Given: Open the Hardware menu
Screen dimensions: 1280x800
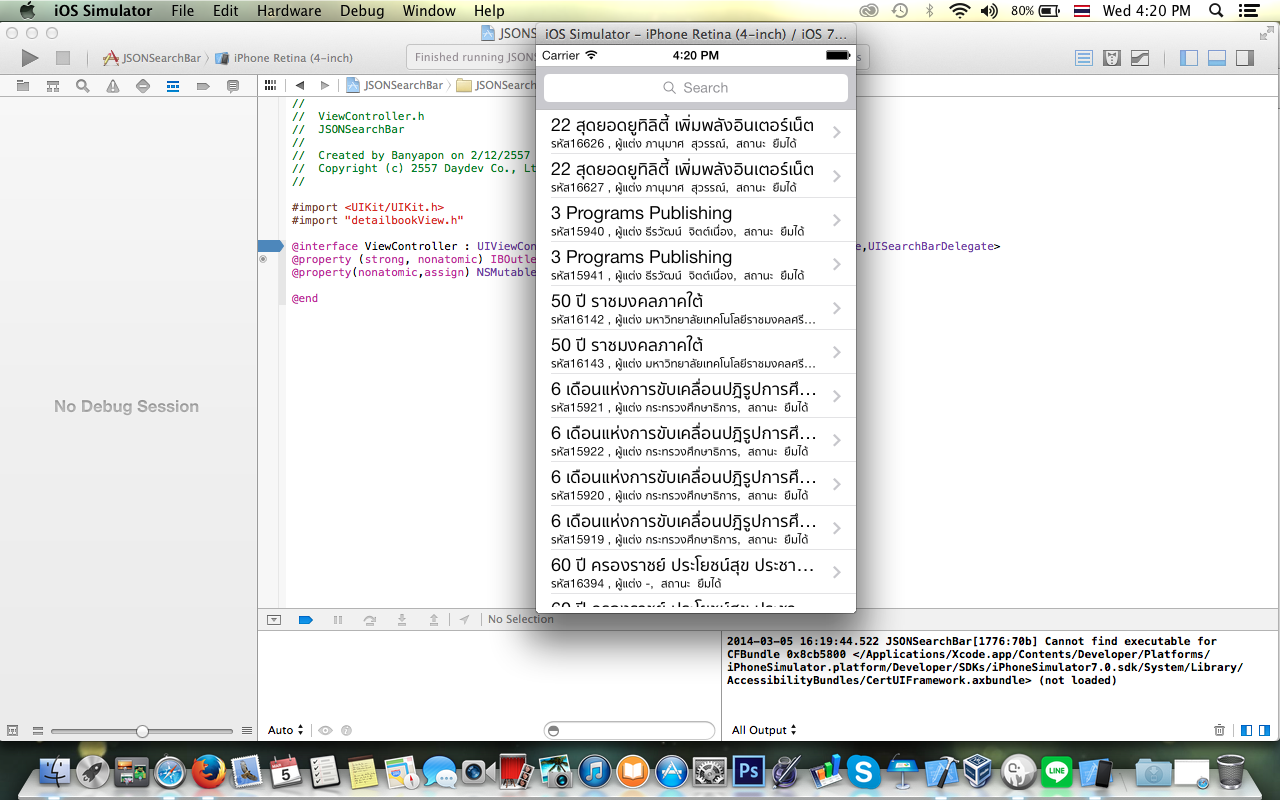Looking at the screenshot, I should (290, 11).
